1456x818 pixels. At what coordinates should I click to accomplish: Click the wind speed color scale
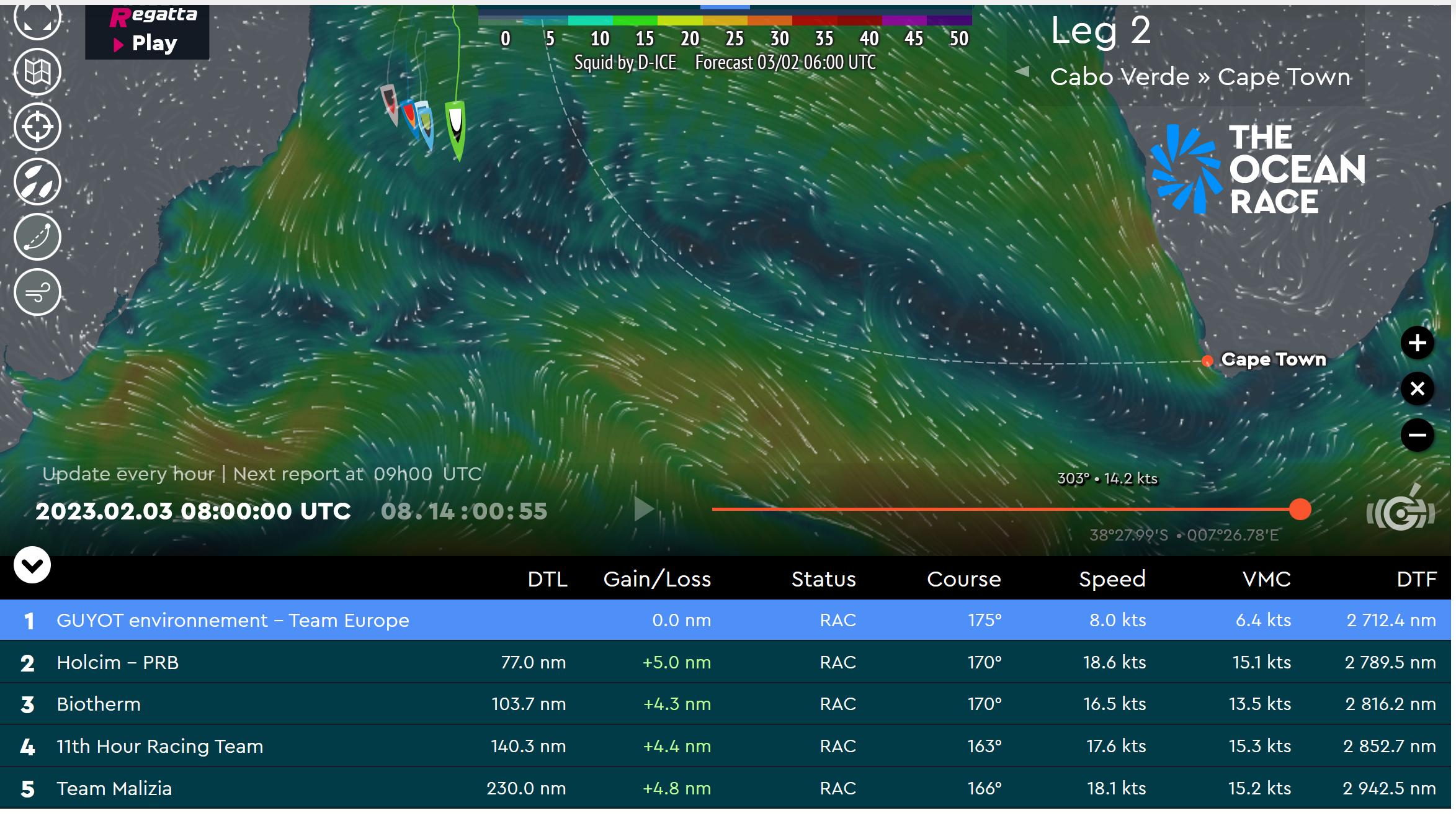(x=725, y=21)
